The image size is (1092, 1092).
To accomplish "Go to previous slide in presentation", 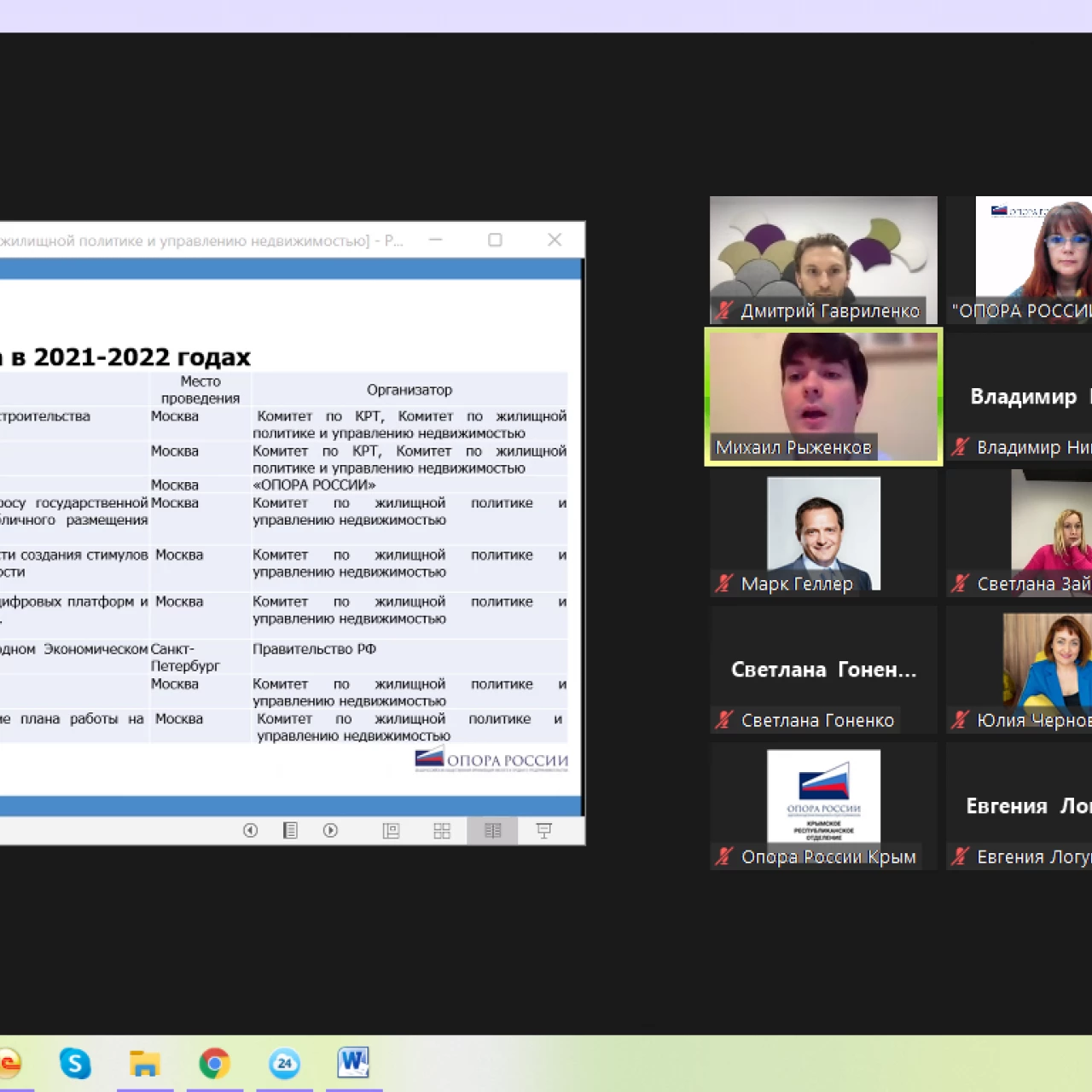I will coord(250,830).
